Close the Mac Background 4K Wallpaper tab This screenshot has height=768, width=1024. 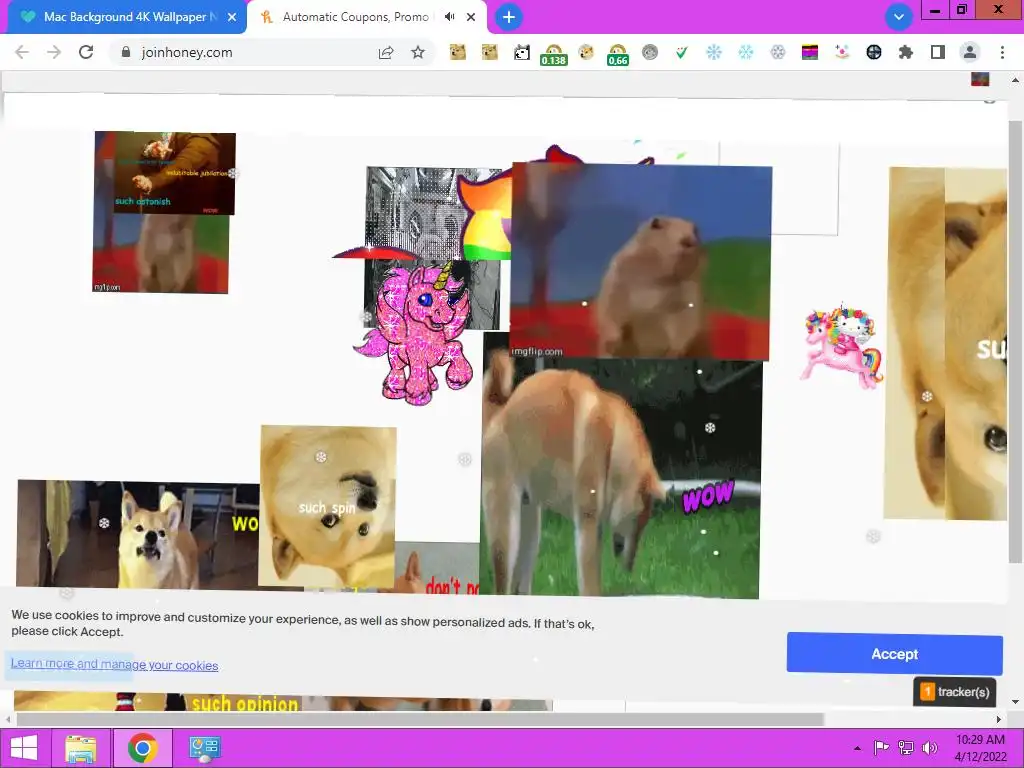point(232,17)
